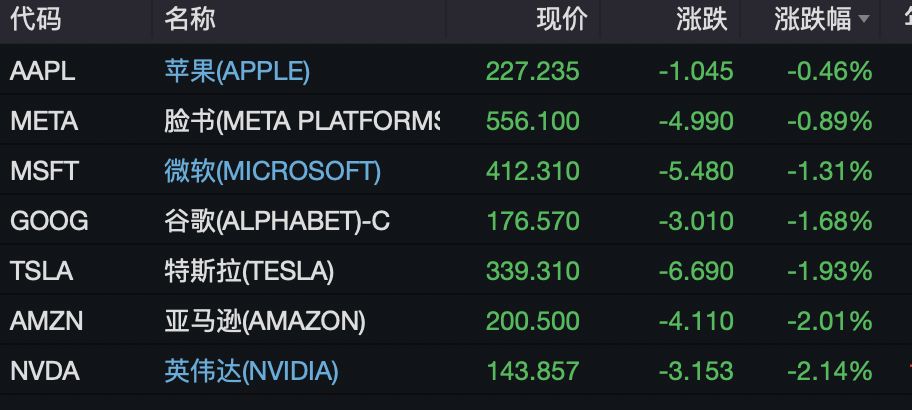Viewport: 912px width, 410px height.
Task: Sort by the 名称 column header
Action: point(190,19)
